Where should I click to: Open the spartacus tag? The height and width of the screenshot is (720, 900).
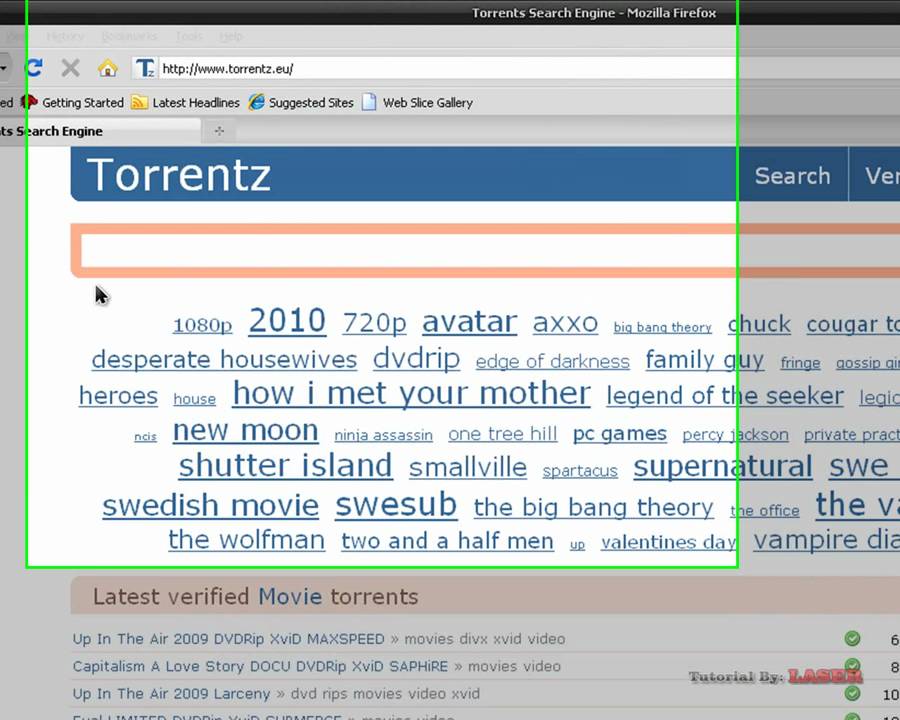tap(580, 471)
